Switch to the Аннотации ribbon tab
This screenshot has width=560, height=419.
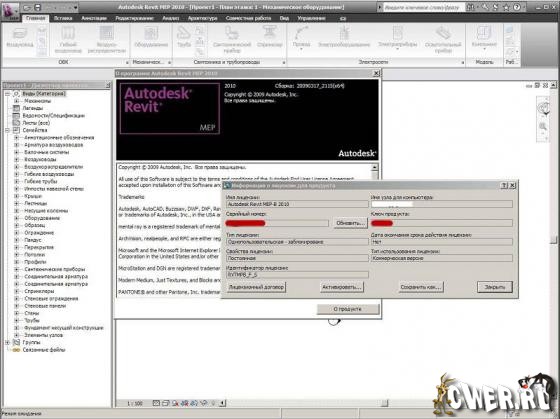pyautogui.click(x=94, y=18)
